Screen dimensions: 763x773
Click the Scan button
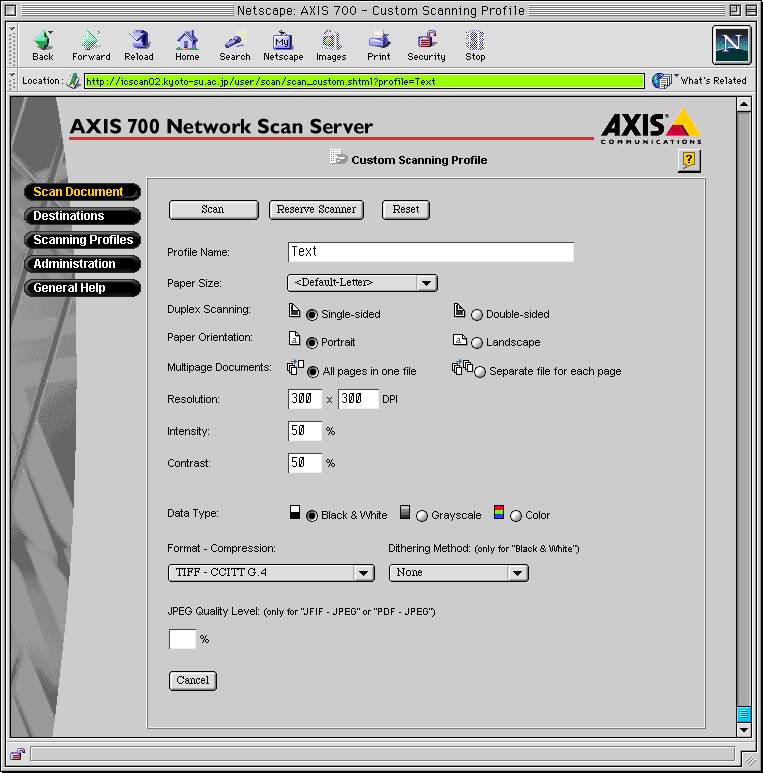tap(213, 210)
